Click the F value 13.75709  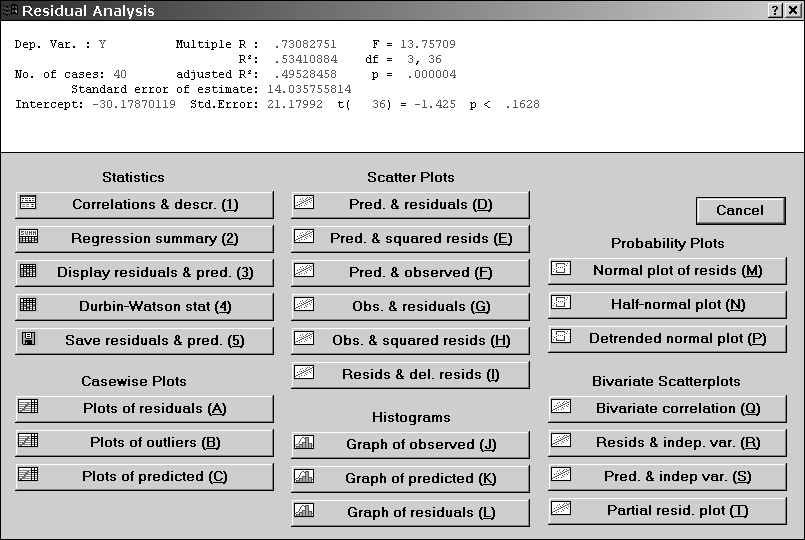[x=428, y=44]
